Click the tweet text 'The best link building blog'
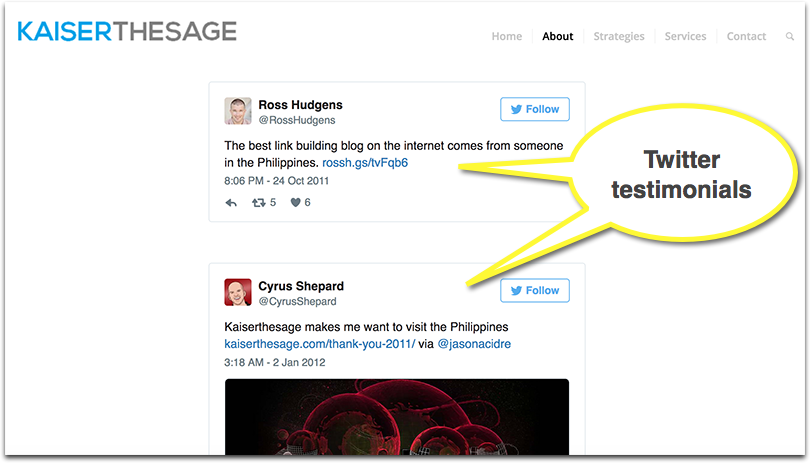Screen dimensions: 810x463 tap(293, 146)
